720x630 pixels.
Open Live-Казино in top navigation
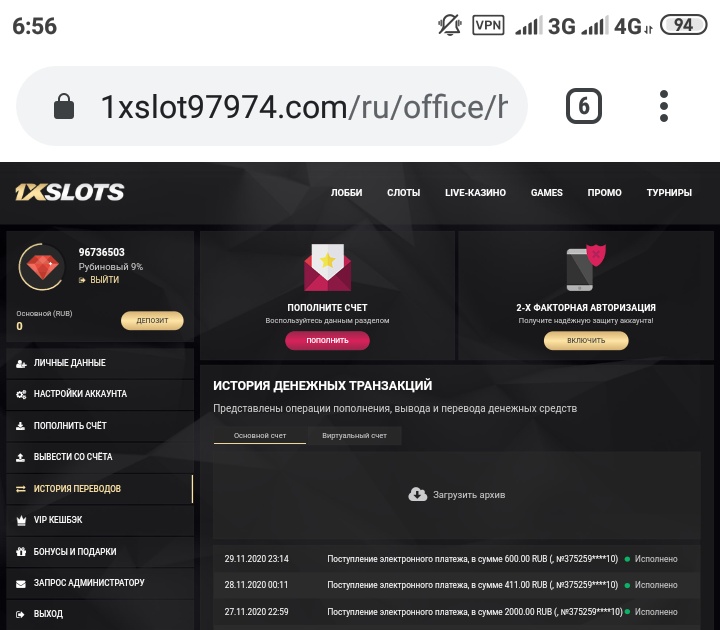point(475,192)
